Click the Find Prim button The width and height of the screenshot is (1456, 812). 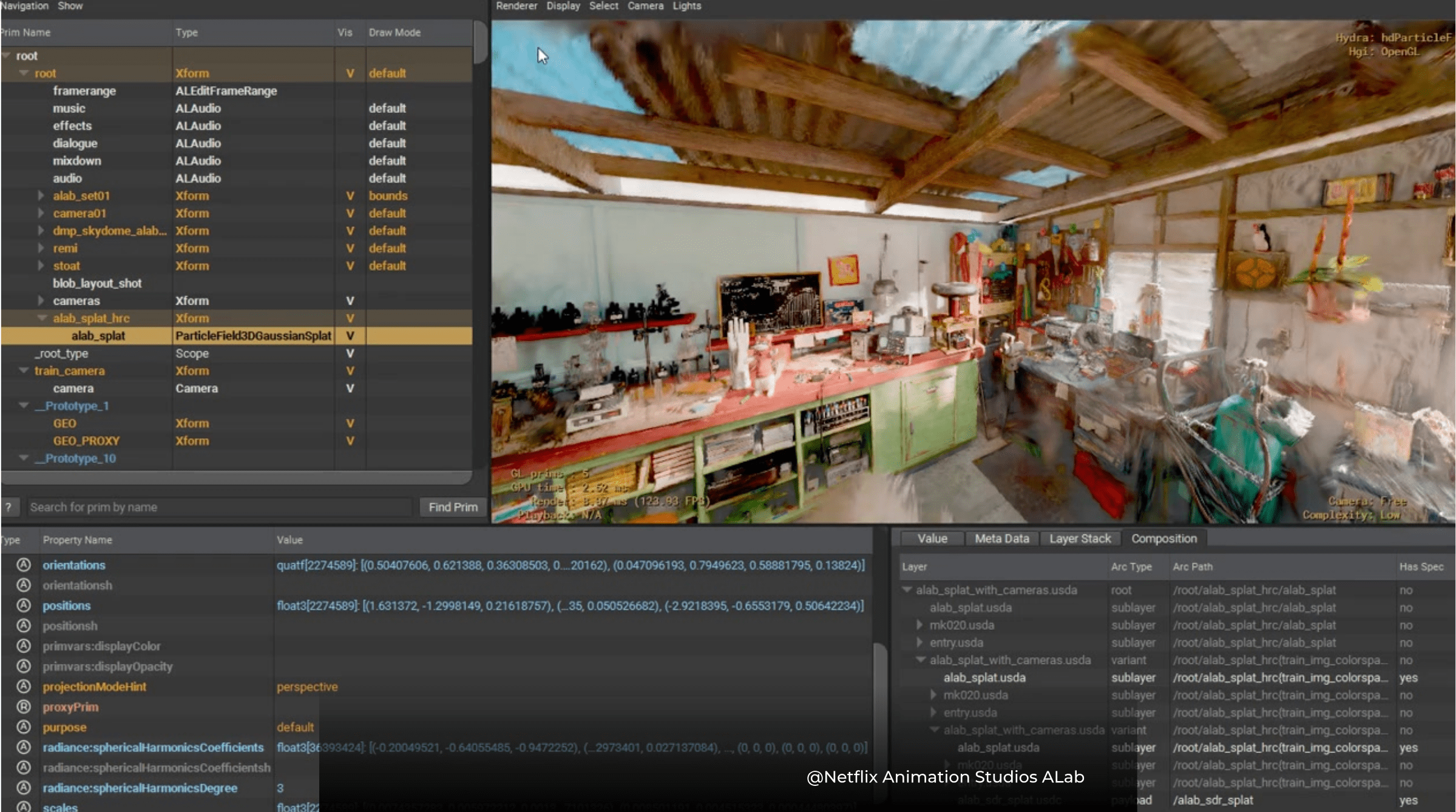[x=453, y=507]
